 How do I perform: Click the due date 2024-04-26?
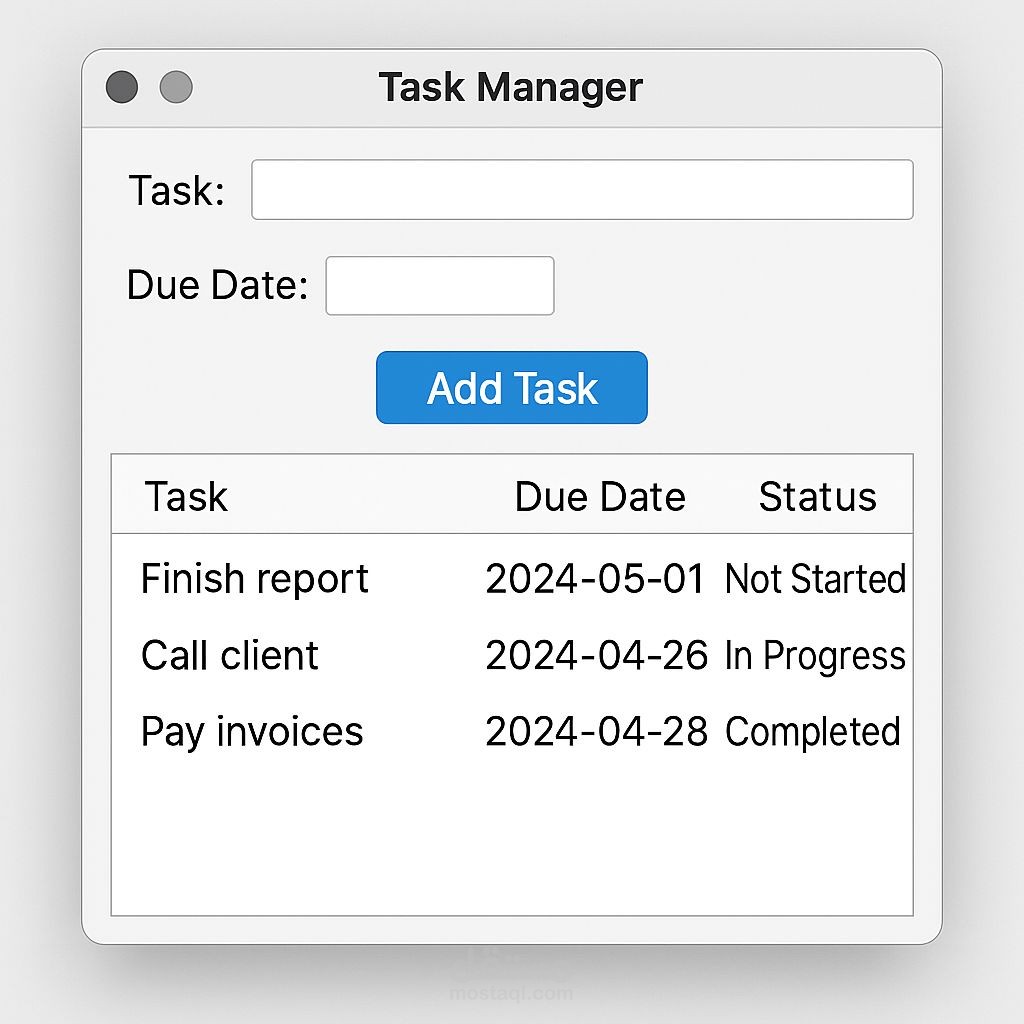tap(597, 656)
